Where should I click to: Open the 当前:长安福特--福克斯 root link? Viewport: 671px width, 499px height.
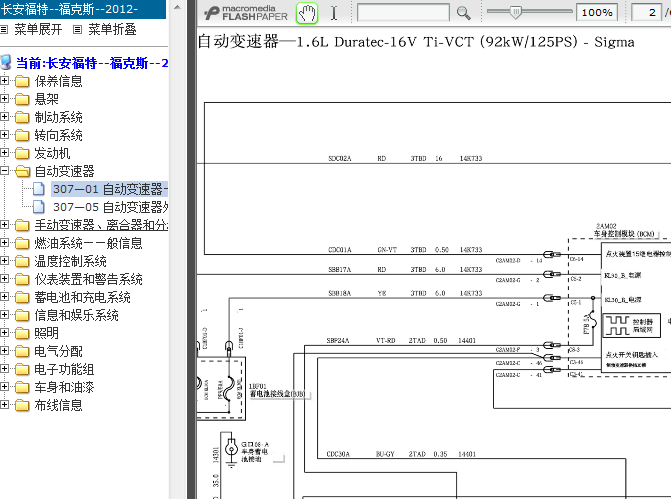(x=92, y=63)
